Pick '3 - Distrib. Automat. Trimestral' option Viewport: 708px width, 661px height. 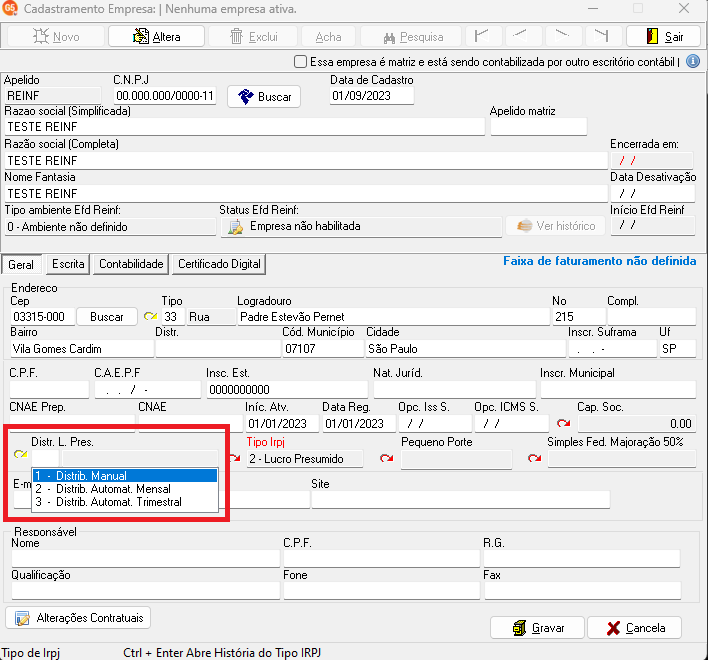click(x=124, y=502)
